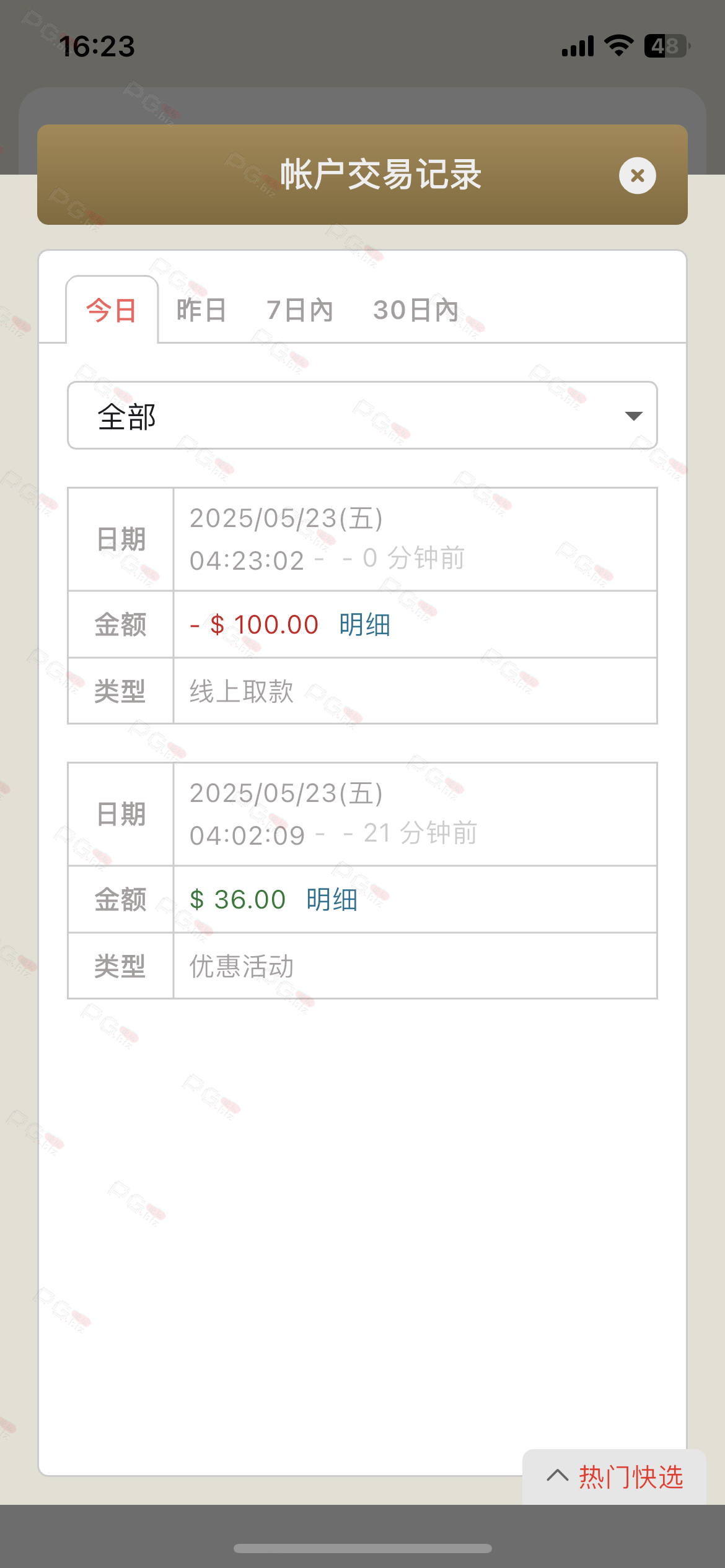Open 明细 for the -$100.00 withdrawal

tap(364, 624)
